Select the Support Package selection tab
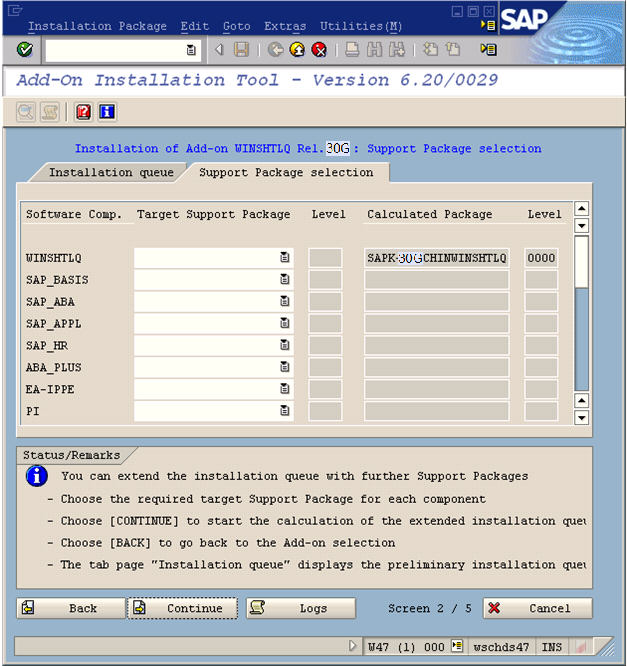Screen dimensions: 627x666 286,172
